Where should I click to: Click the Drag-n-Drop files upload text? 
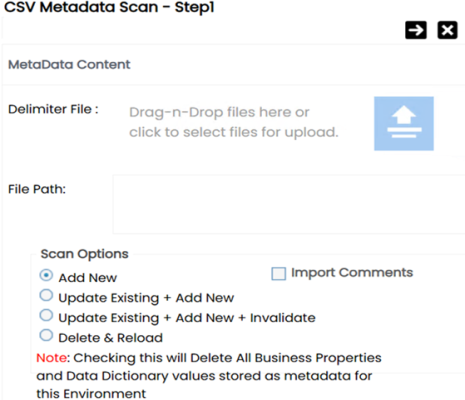234,122
